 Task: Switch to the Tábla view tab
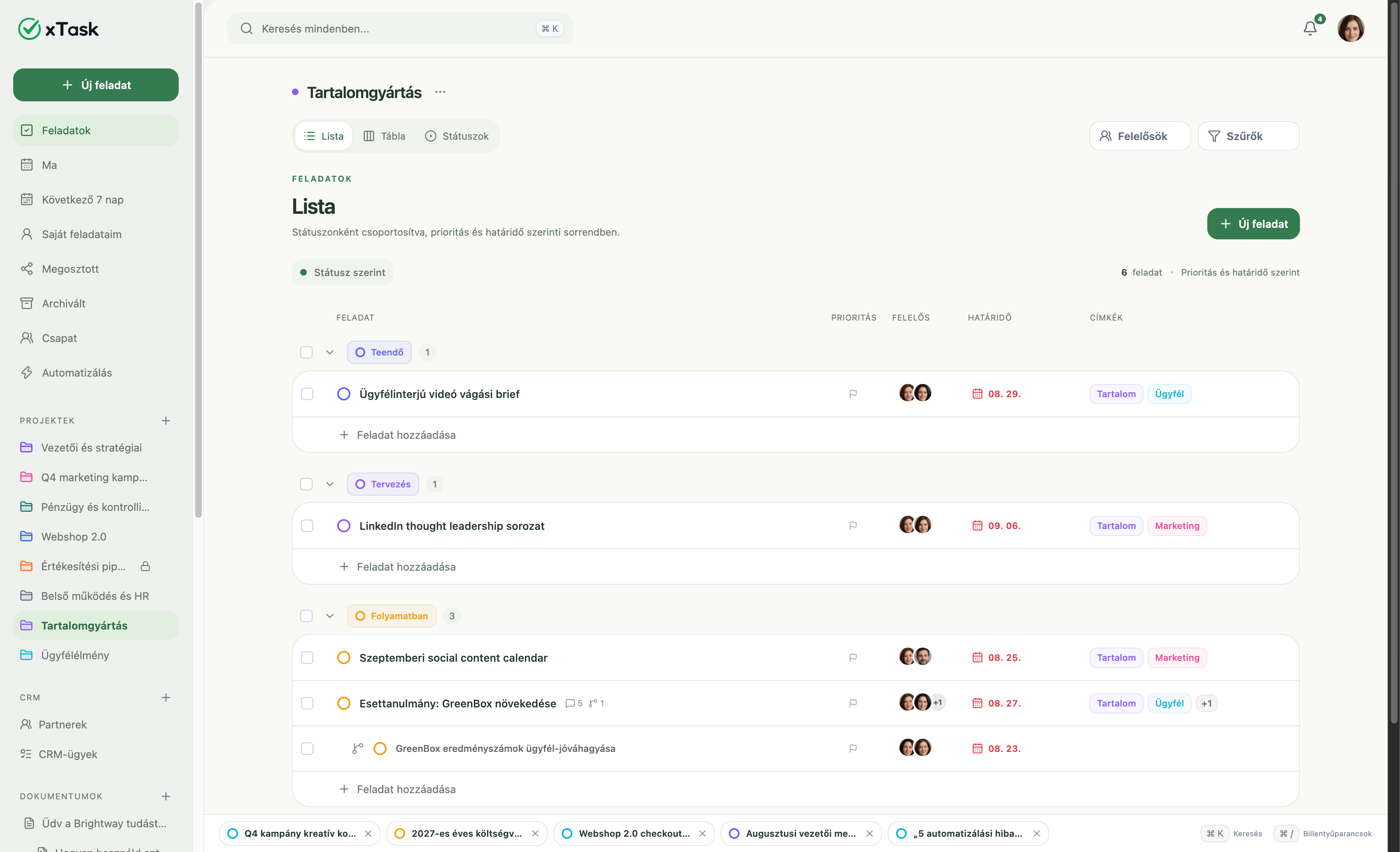click(385, 136)
